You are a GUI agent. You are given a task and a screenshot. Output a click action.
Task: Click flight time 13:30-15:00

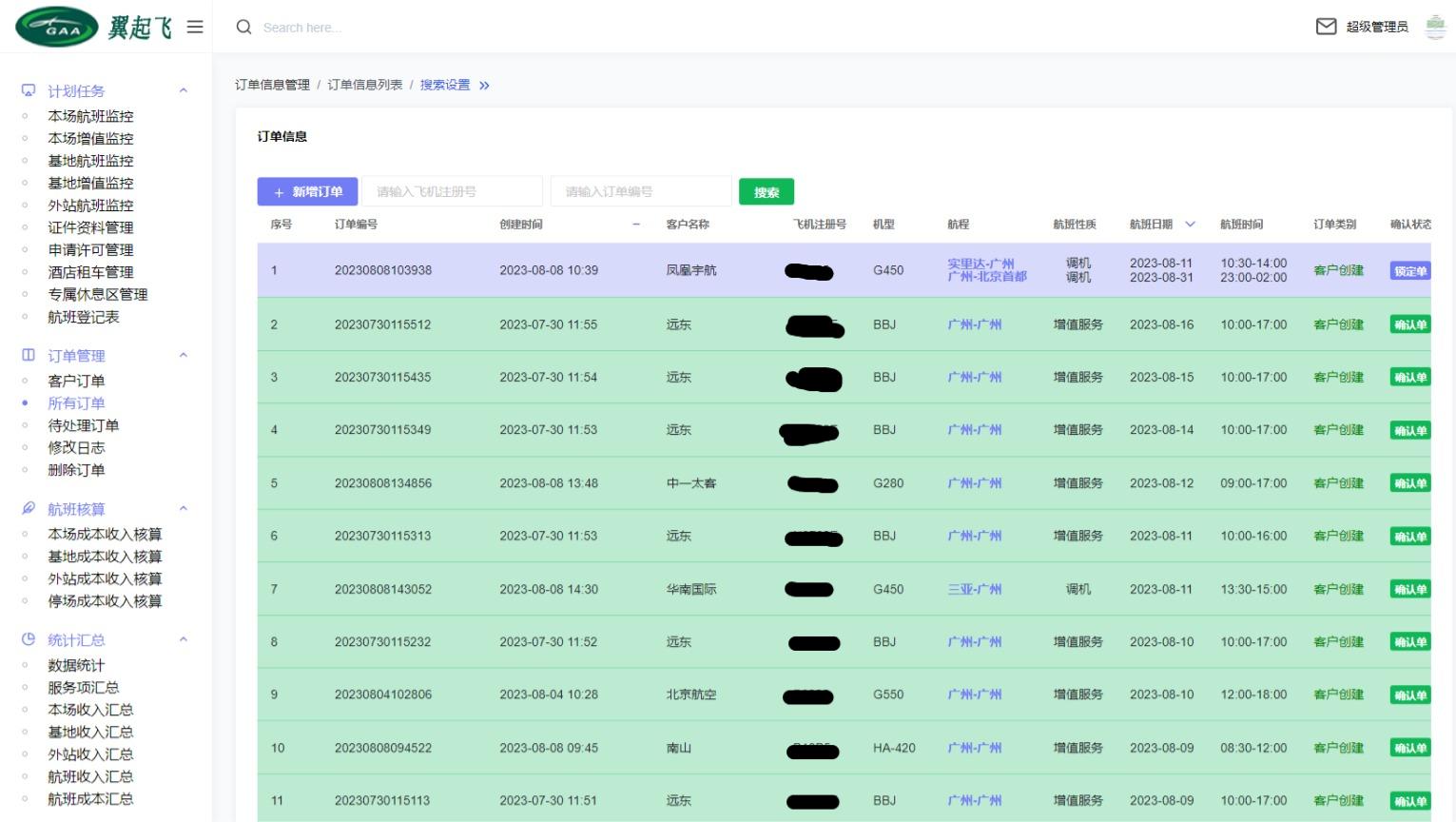(x=1253, y=589)
